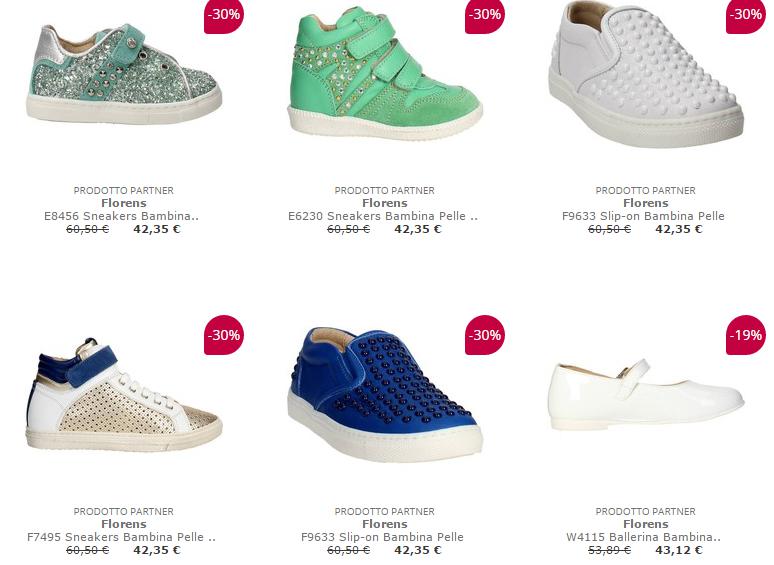Click -30% badge on blue gold sneaker

pos(224,335)
